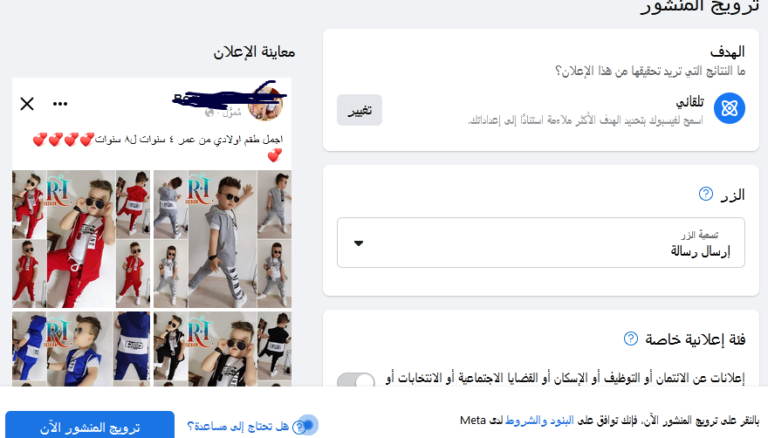768x438 pixels.
Task: Click 'ترويج المنشور الآن' promote button
Action: click(x=90, y=427)
